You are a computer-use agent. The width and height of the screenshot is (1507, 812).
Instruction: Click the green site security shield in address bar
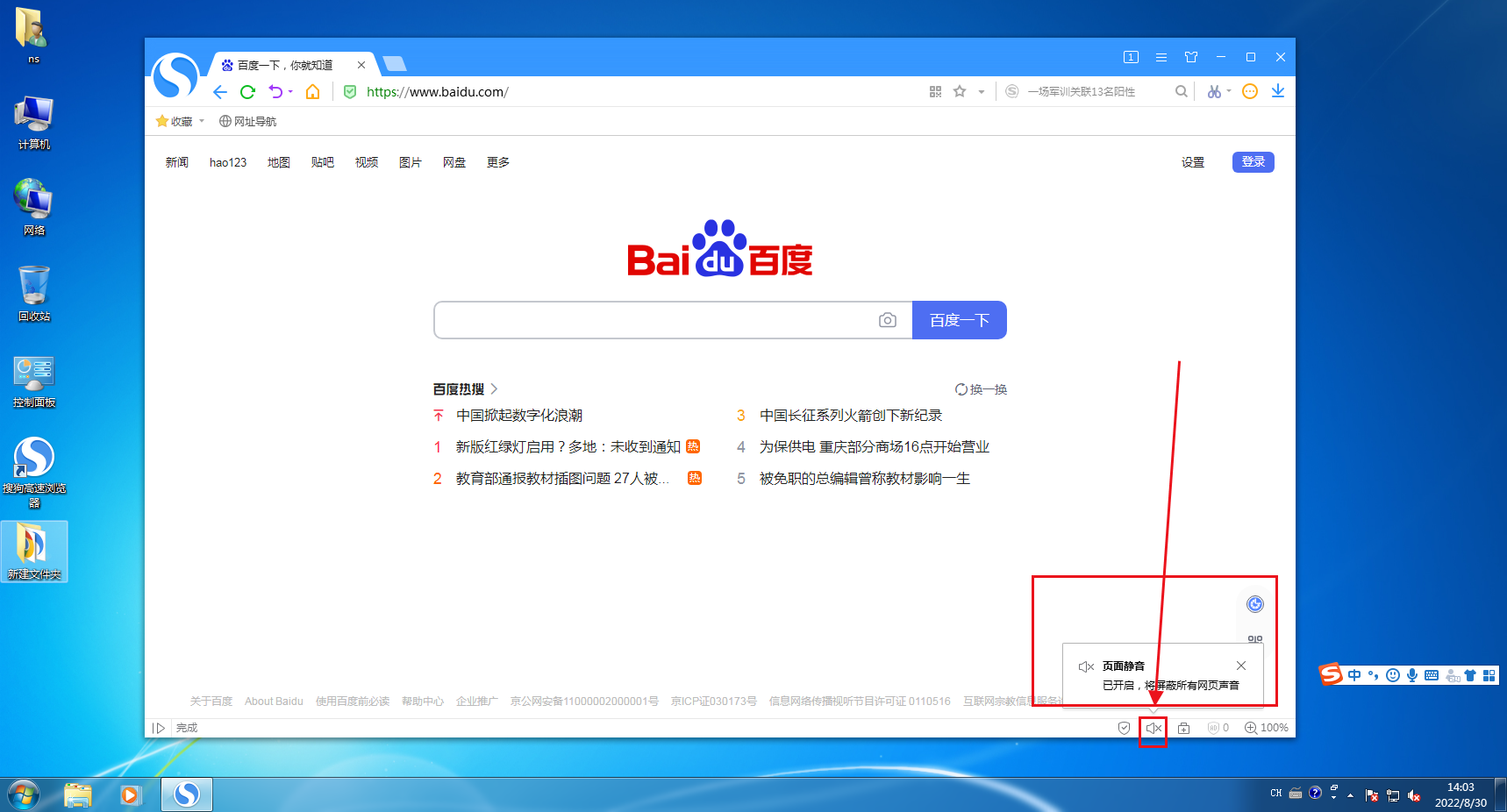pyautogui.click(x=350, y=92)
